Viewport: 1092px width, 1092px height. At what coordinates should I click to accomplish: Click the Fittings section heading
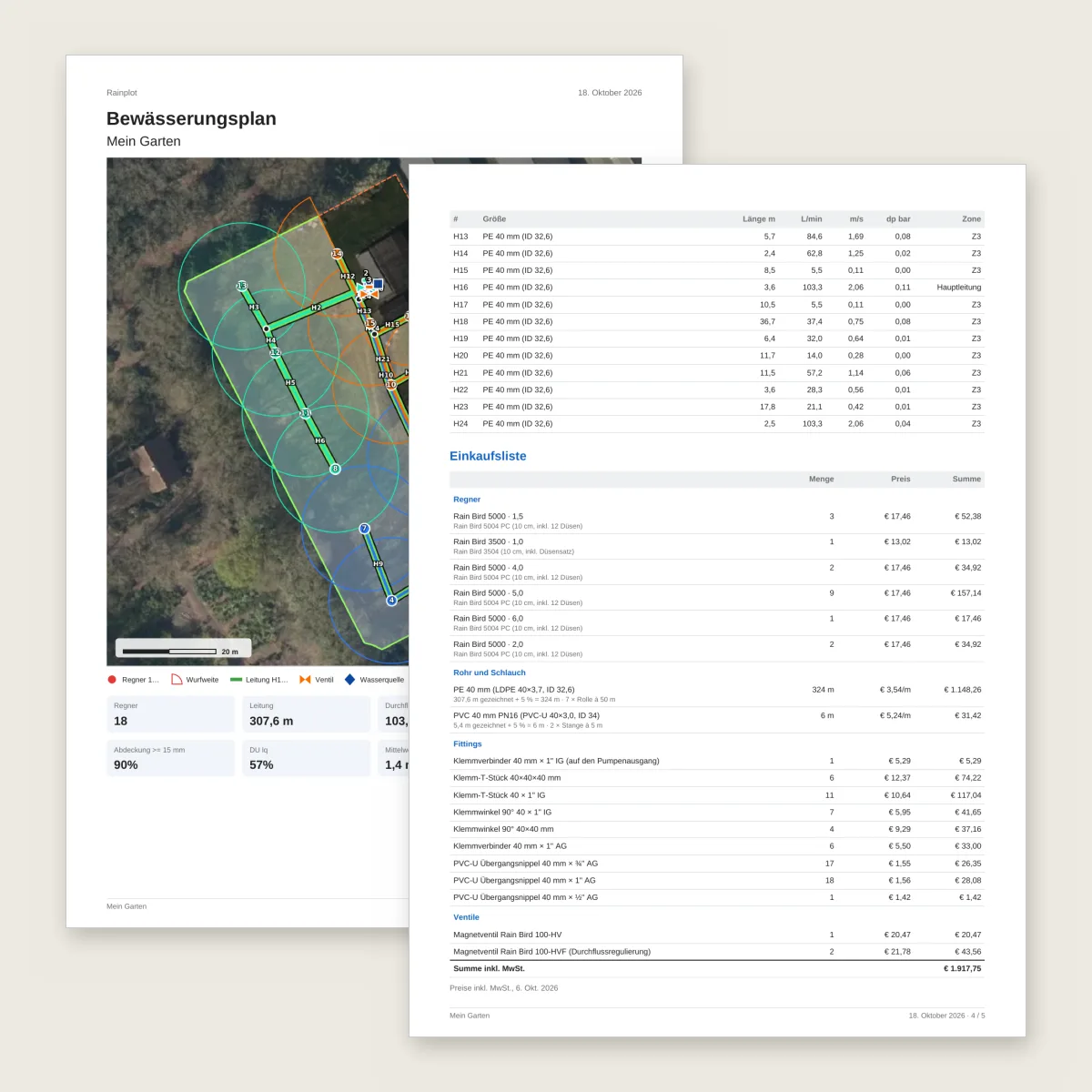(468, 744)
